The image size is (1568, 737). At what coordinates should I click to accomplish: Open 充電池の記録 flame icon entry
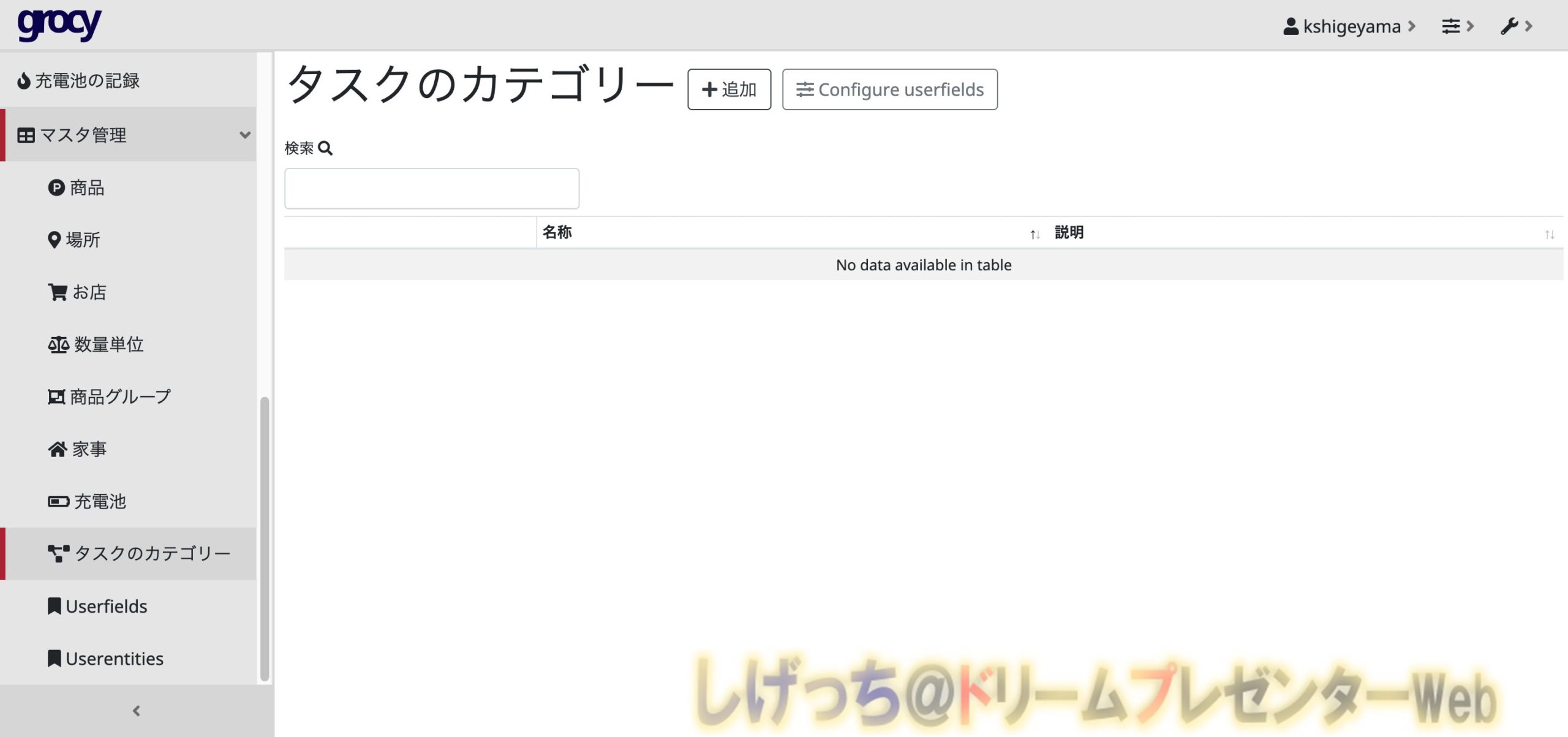point(78,81)
